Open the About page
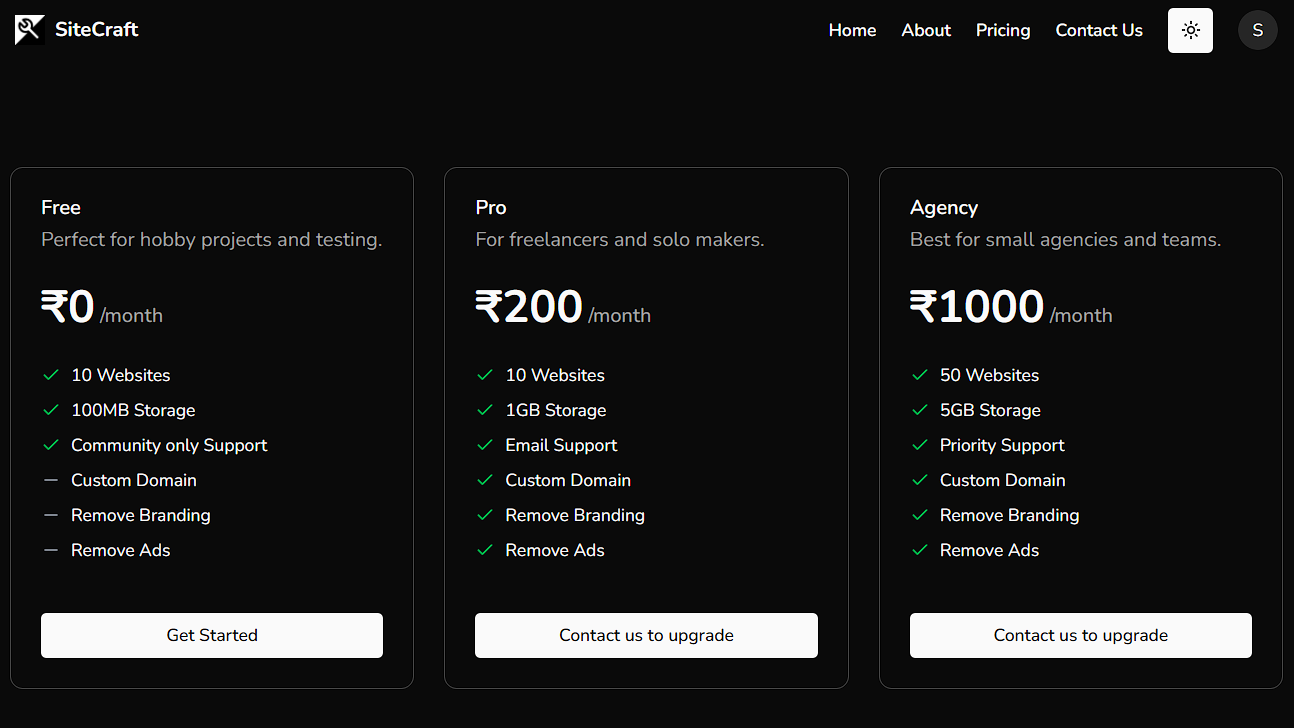The width and height of the screenshot is (1294, 728). tap(926, 30)
